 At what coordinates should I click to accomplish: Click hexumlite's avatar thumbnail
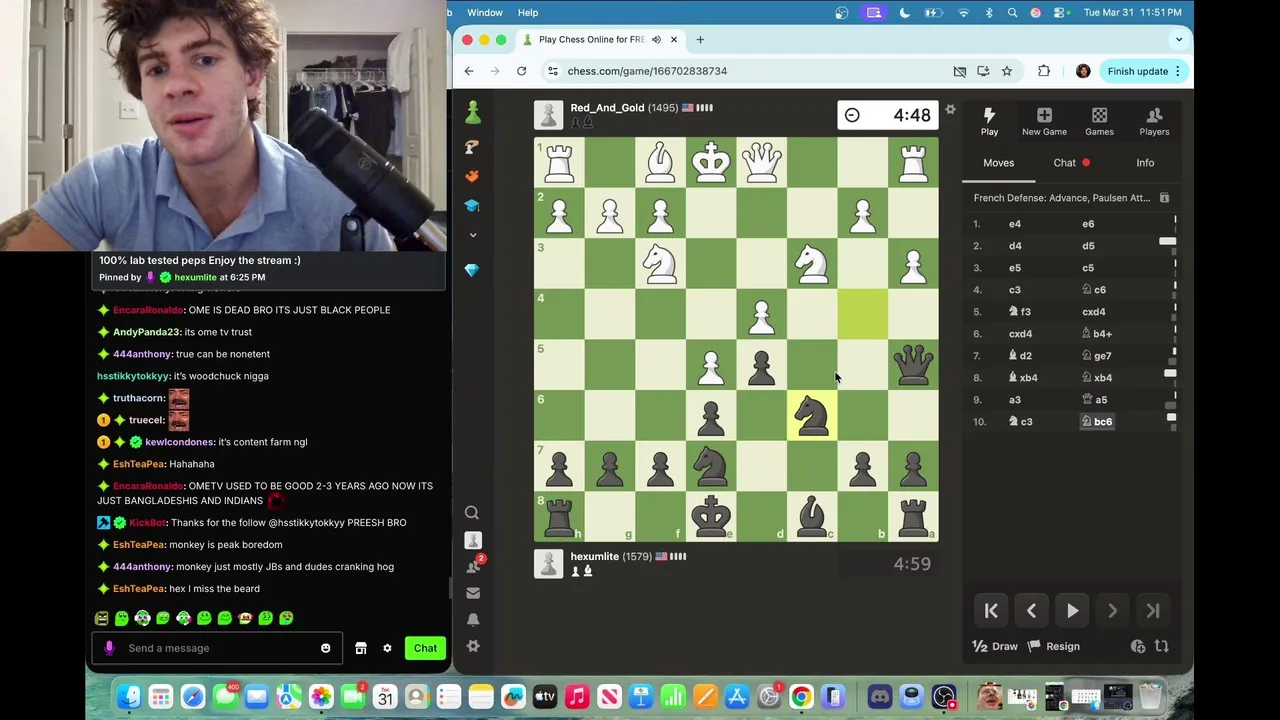point(548,564)
